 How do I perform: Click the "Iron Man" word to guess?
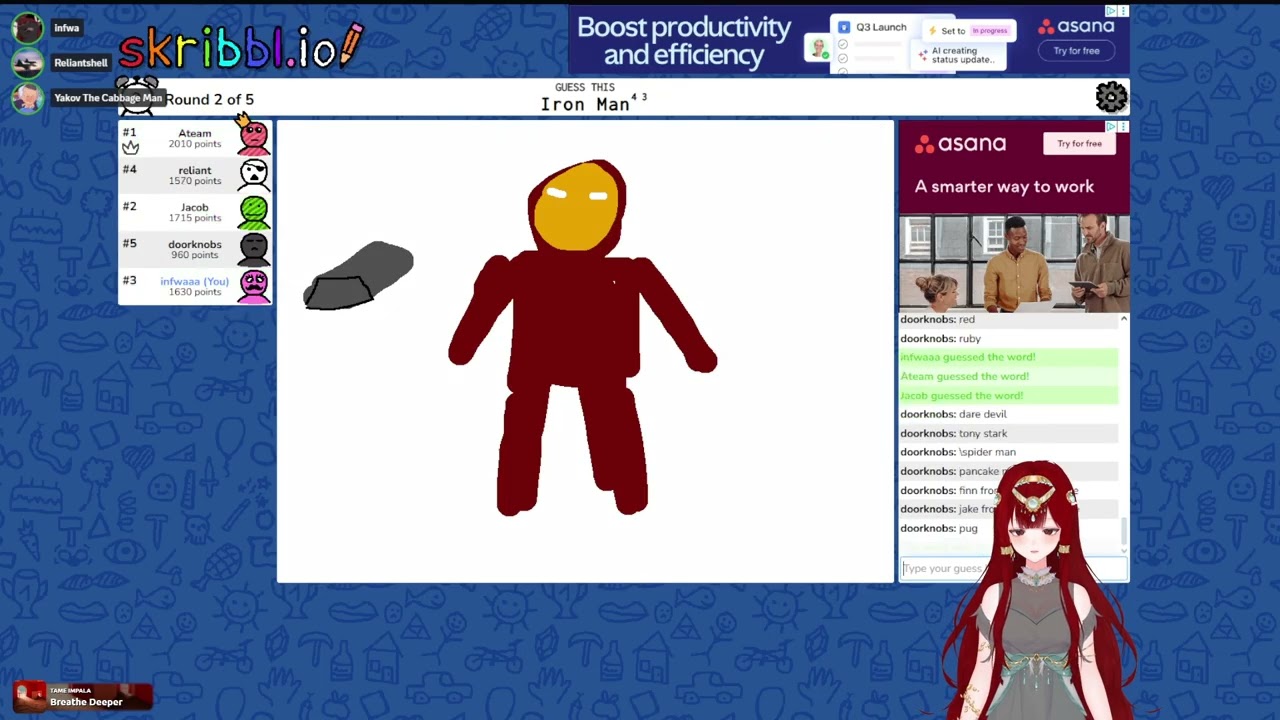coord(585,104)
